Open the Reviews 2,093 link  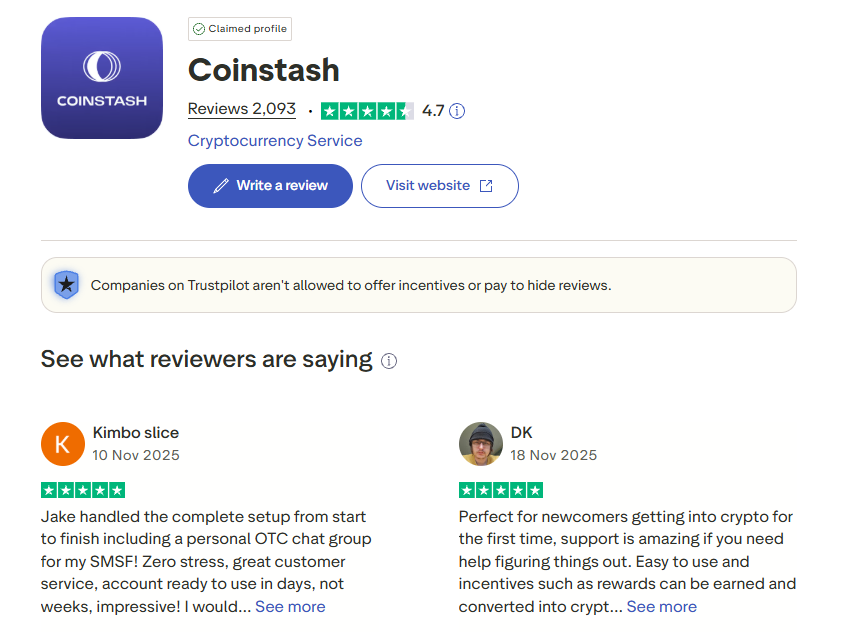click(242, 109)
